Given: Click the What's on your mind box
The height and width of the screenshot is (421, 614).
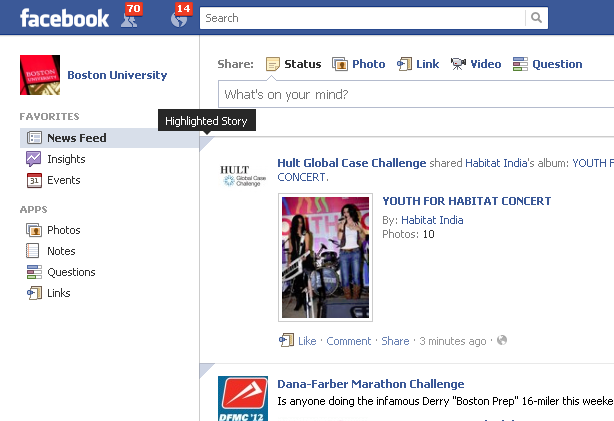Looking at the screenshot, I should [x=415, y=95].
